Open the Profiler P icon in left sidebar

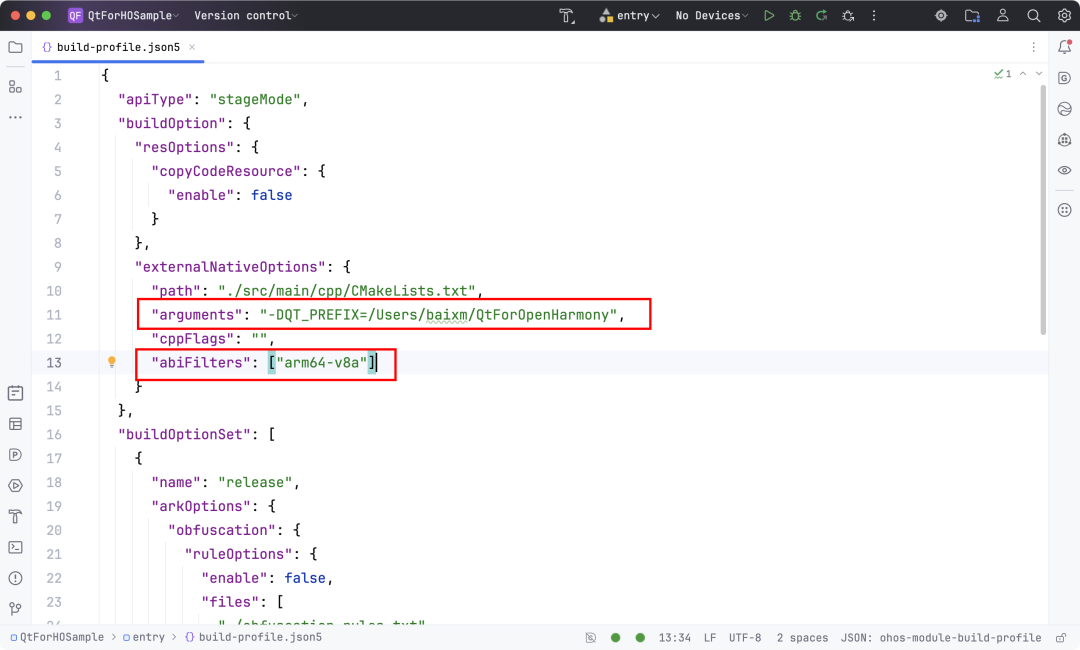pyautogui.click(x=15, y=455)
